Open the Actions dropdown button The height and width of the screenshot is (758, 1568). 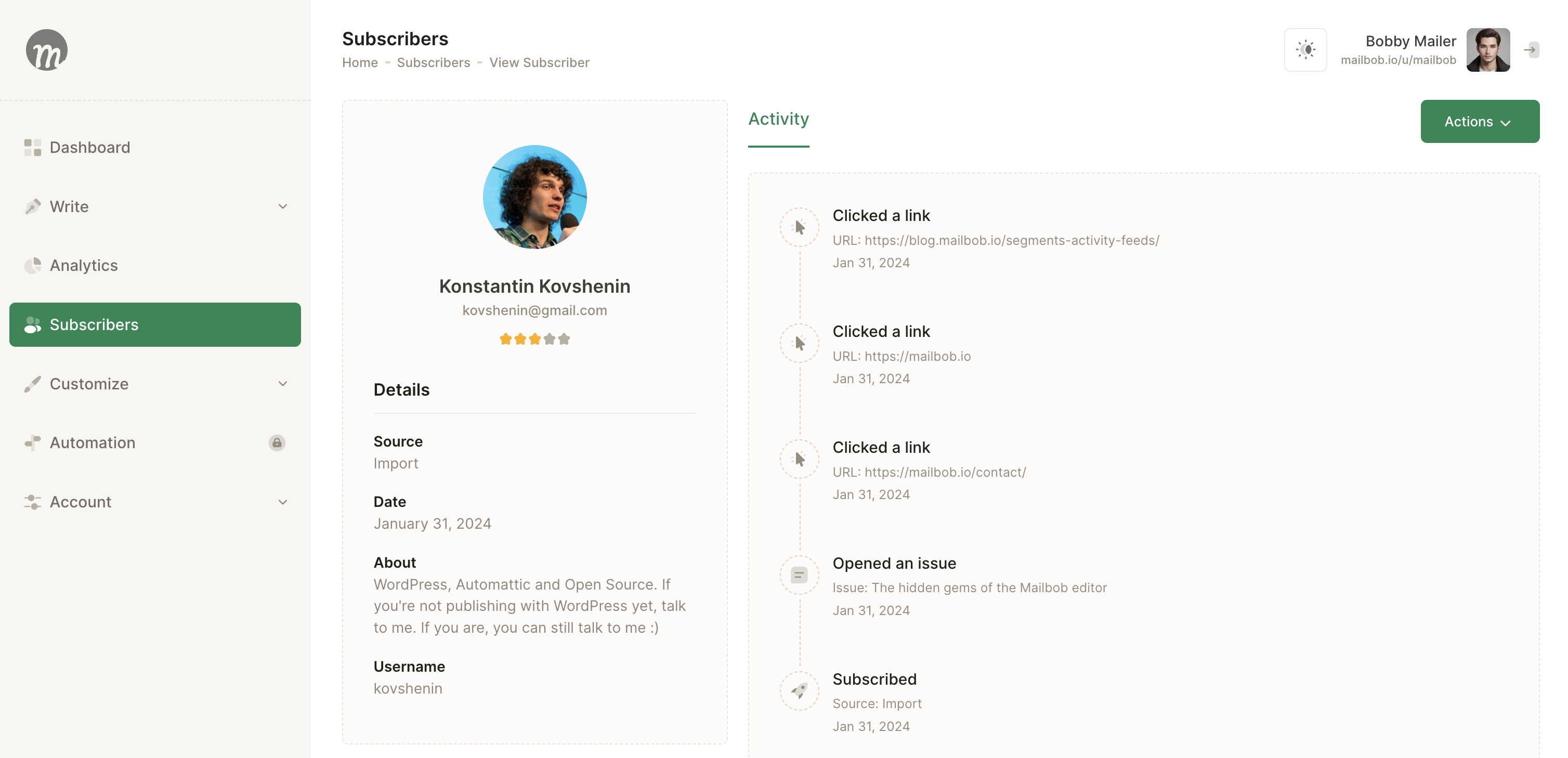1479,122
